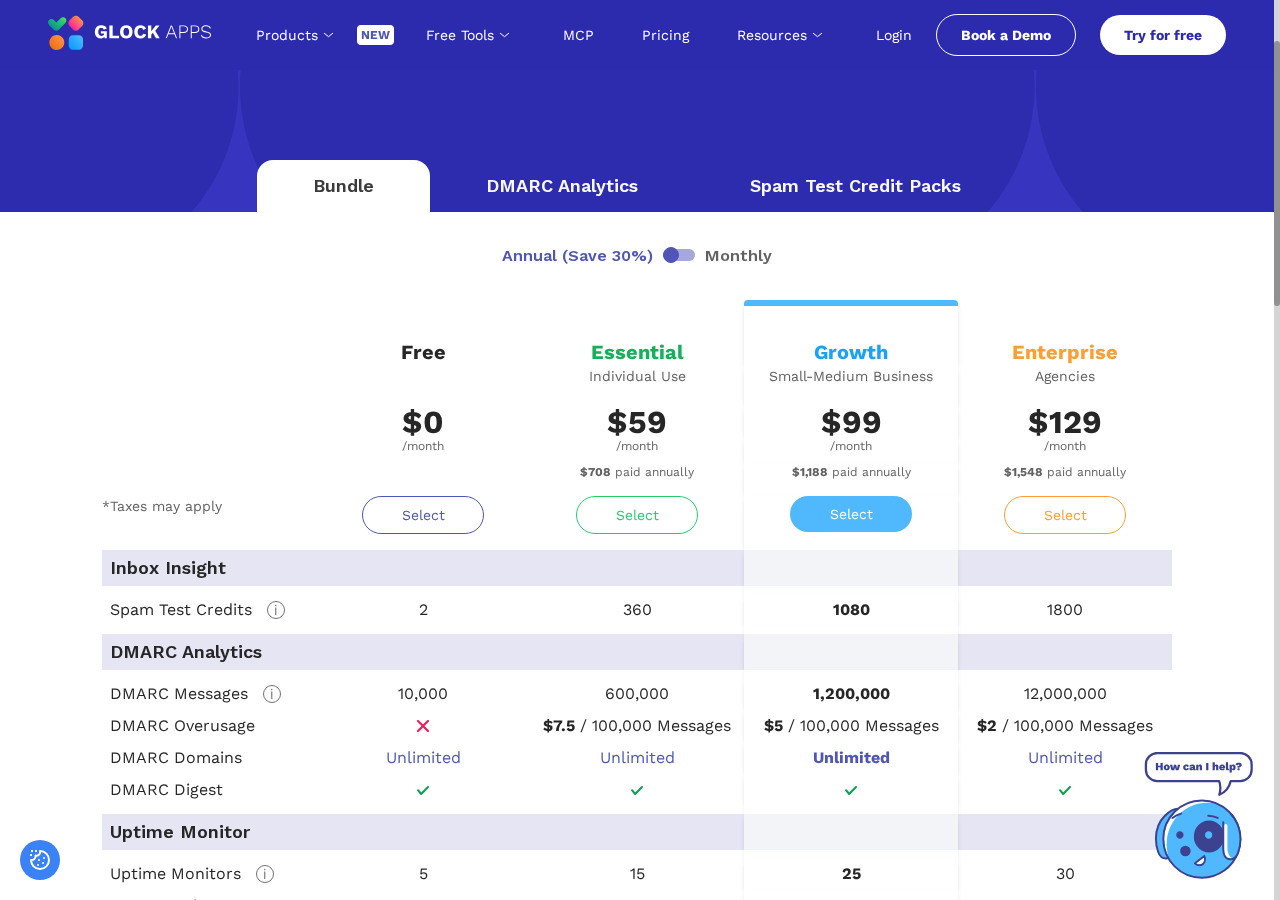Go to Pricing in the navbar
Screen dimensions: 1280x900
666,35
